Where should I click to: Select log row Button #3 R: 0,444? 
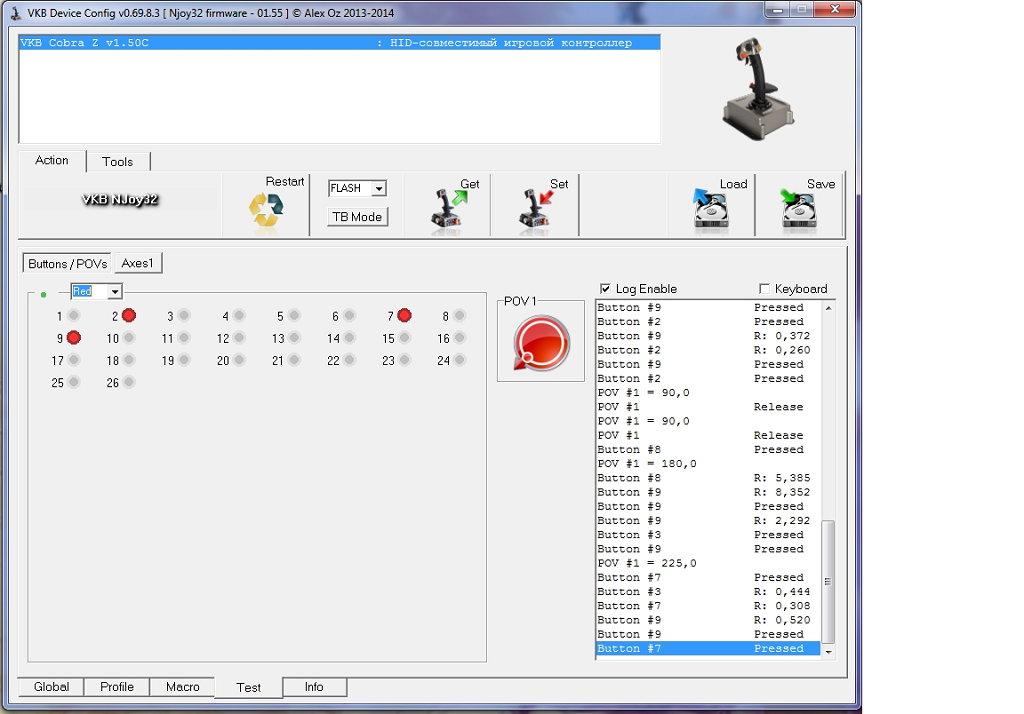(708, 591)
